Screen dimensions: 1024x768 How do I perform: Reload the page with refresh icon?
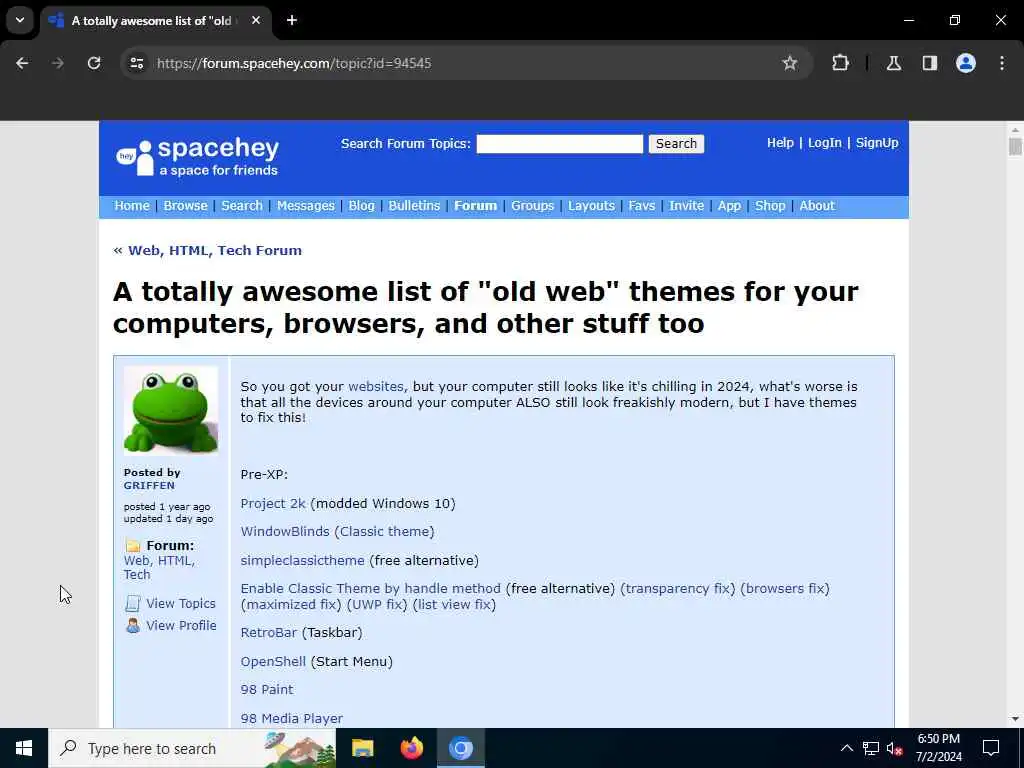[94, 63]
